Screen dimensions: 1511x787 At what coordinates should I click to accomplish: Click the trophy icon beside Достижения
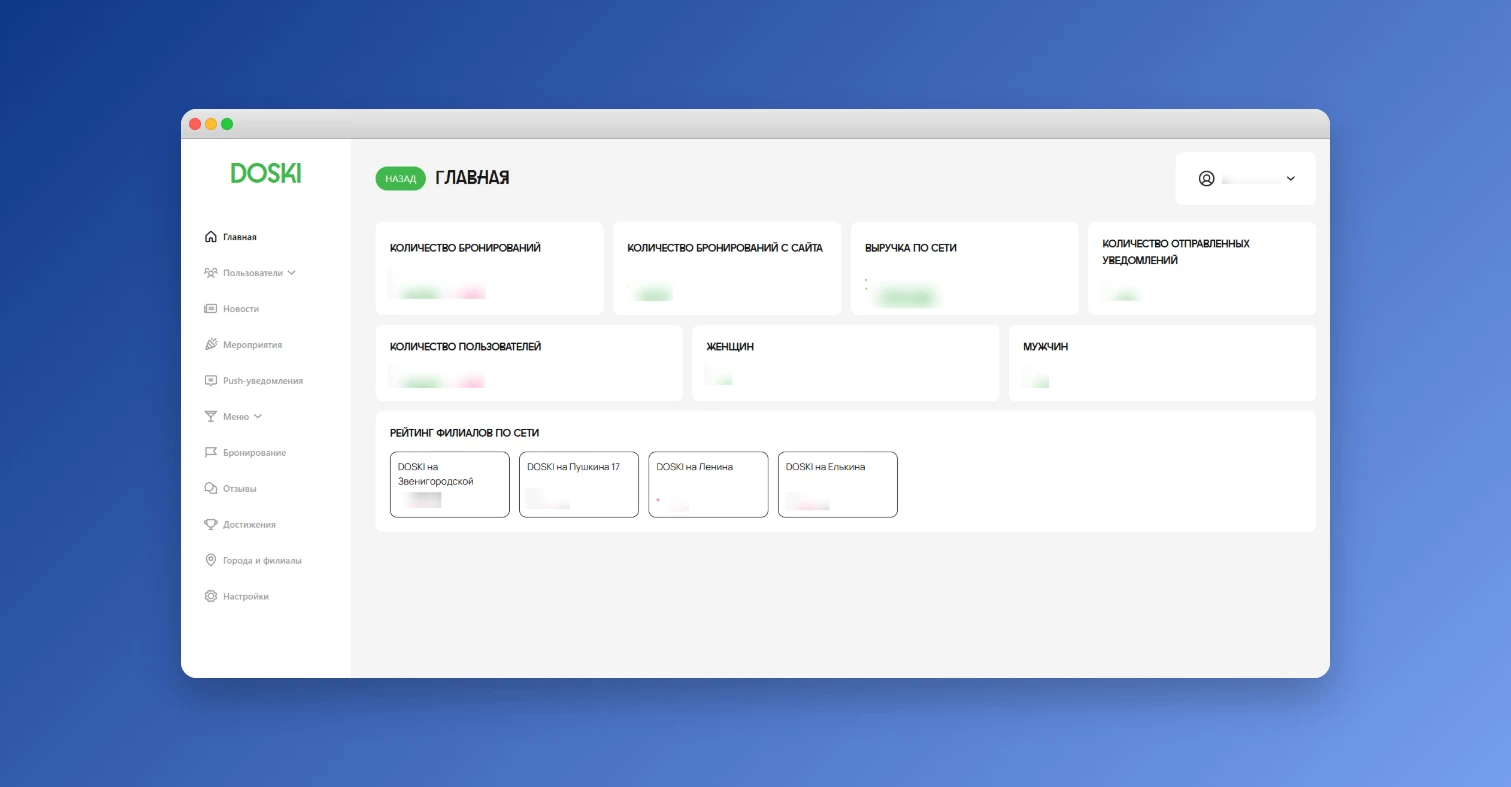click(210, 524)
